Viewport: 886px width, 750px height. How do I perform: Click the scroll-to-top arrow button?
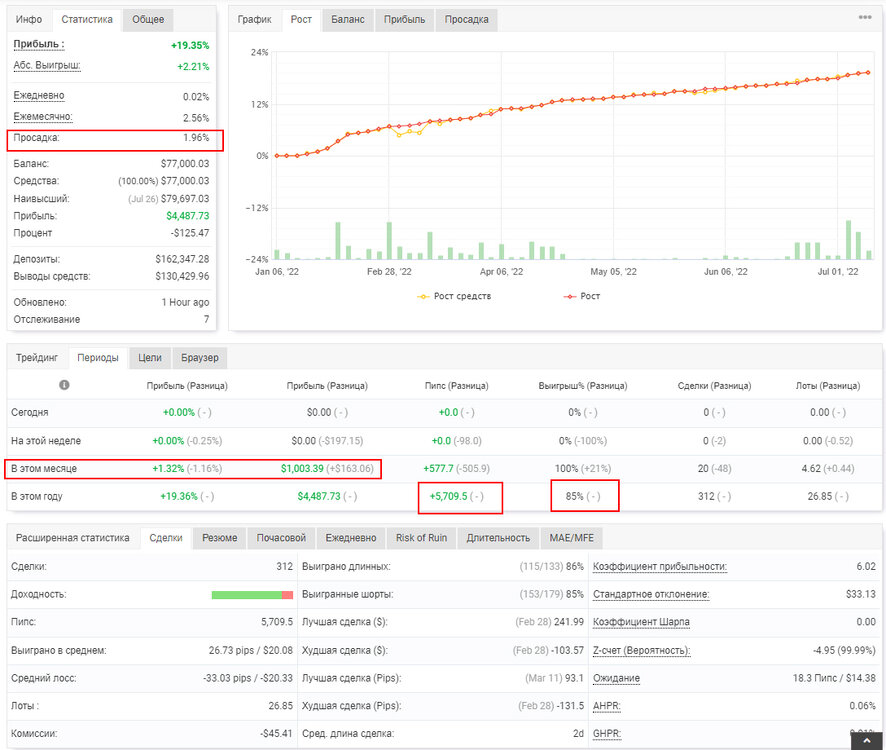pos(867,740)
